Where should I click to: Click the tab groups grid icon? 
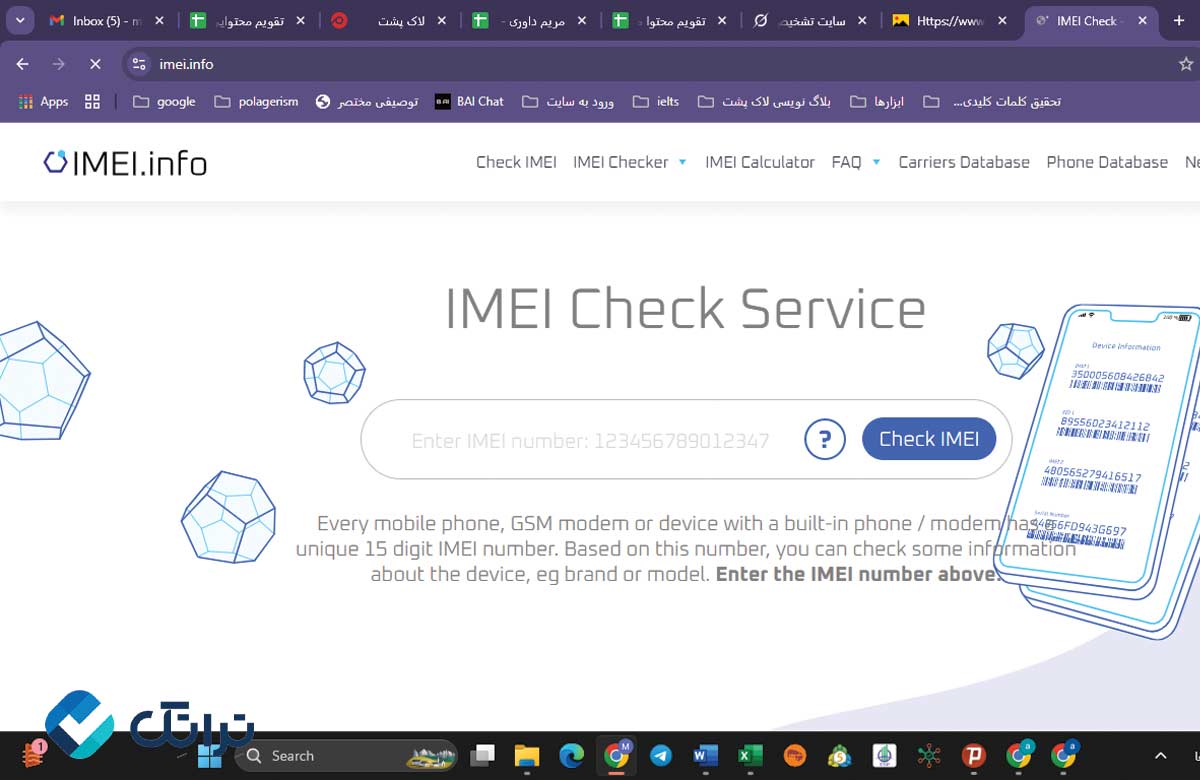coord(93,101)
